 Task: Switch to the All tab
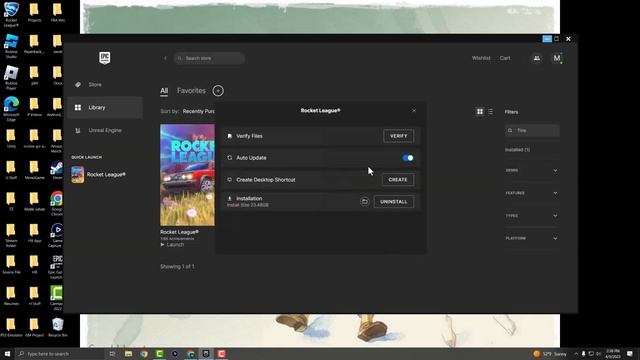coord(164,91)
